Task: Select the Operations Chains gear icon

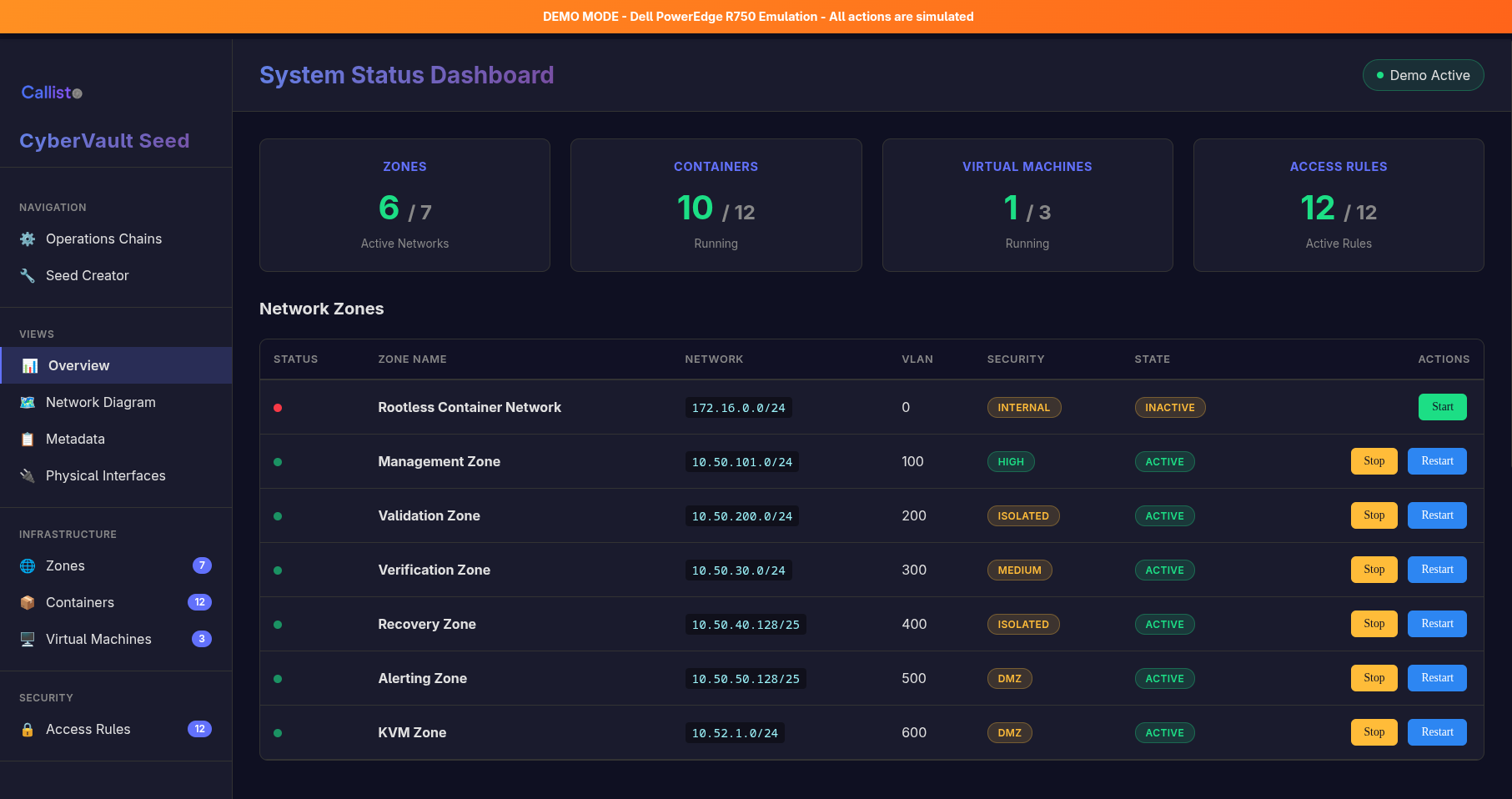Action: coord(27,239)
